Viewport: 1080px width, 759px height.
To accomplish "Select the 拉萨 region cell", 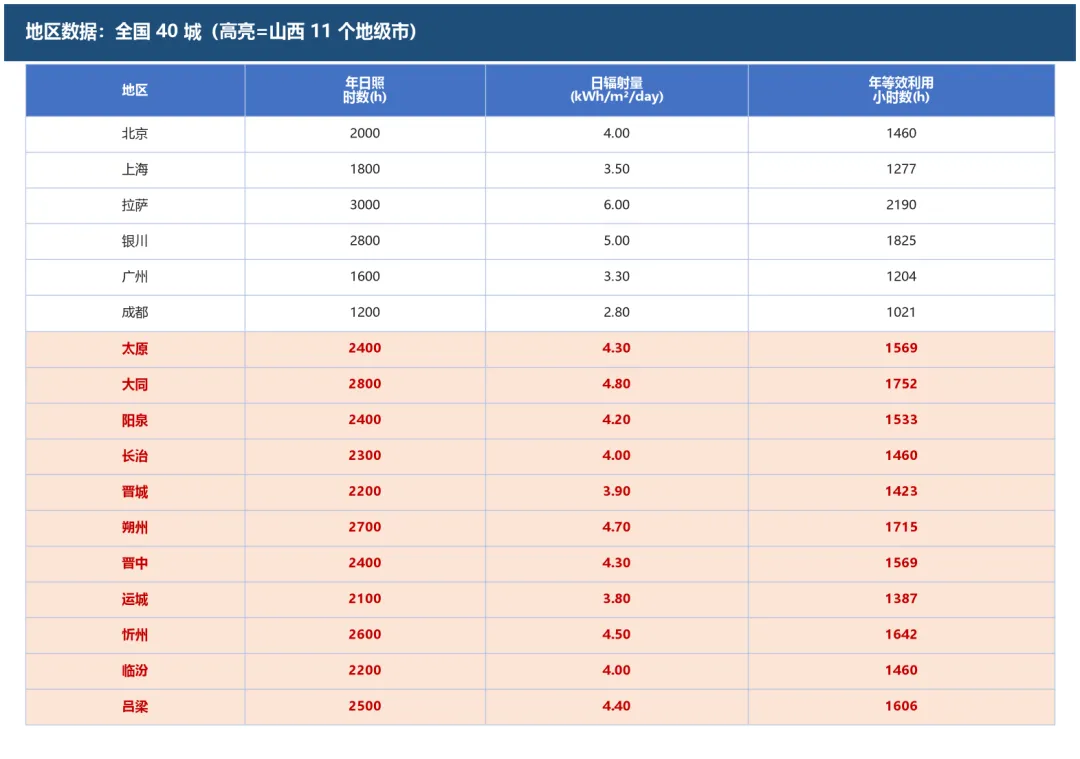I will tap(135, 205).
